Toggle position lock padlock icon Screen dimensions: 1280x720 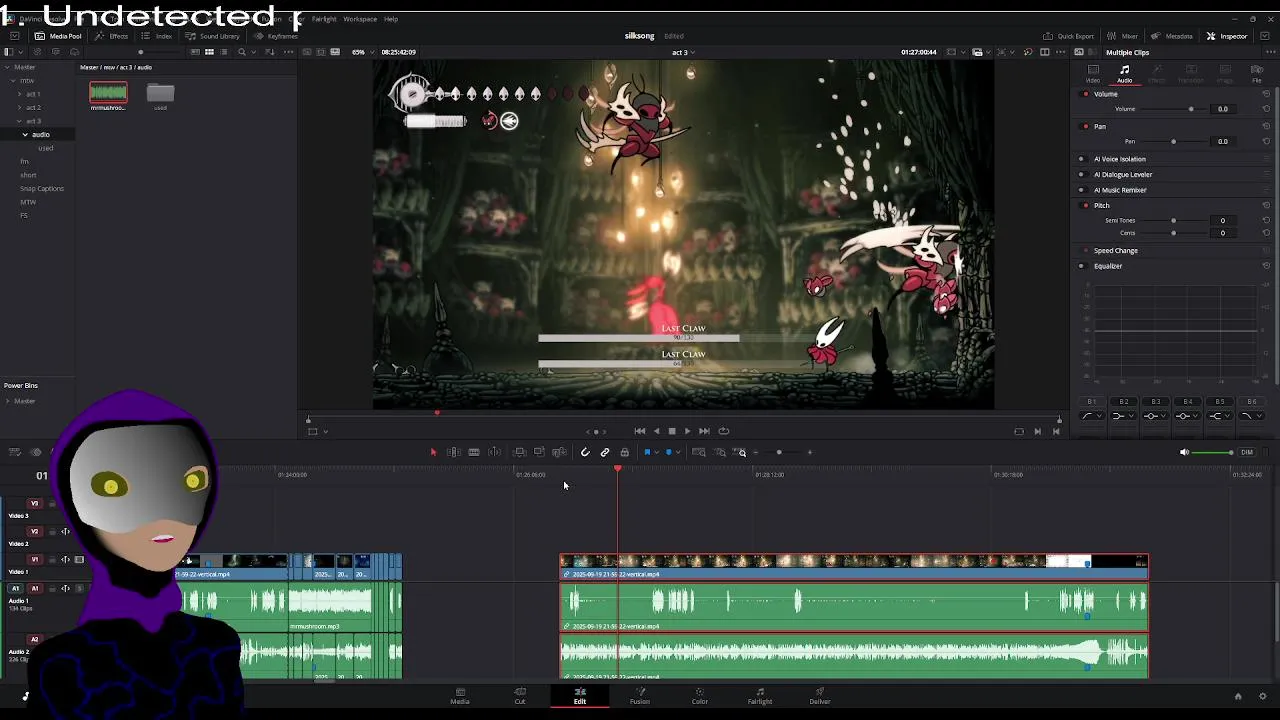(x=624, y=452)
